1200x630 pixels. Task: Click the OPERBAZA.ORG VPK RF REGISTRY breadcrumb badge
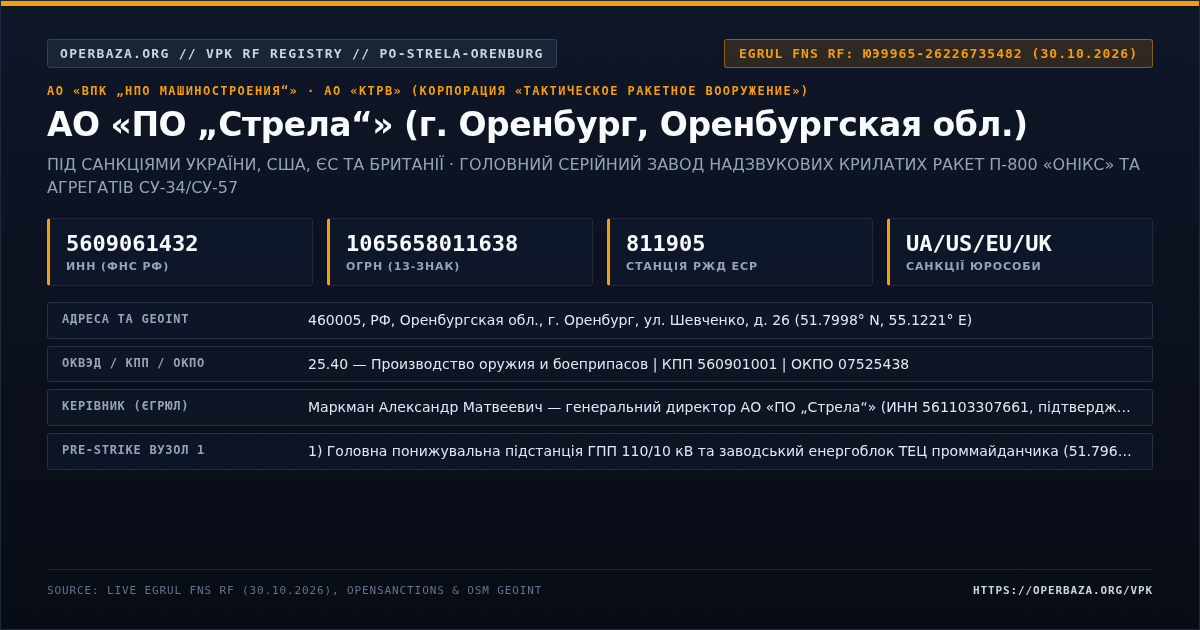click(301, 54)
